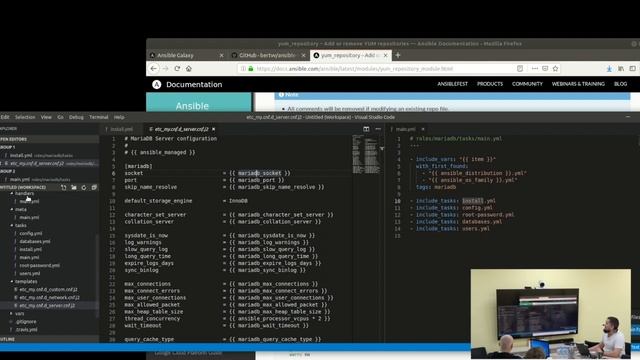Viewport: 640px width, 360px height.
Task: Click the editor minimap preview
Action: pyautogui.click(x=366, y=155)
